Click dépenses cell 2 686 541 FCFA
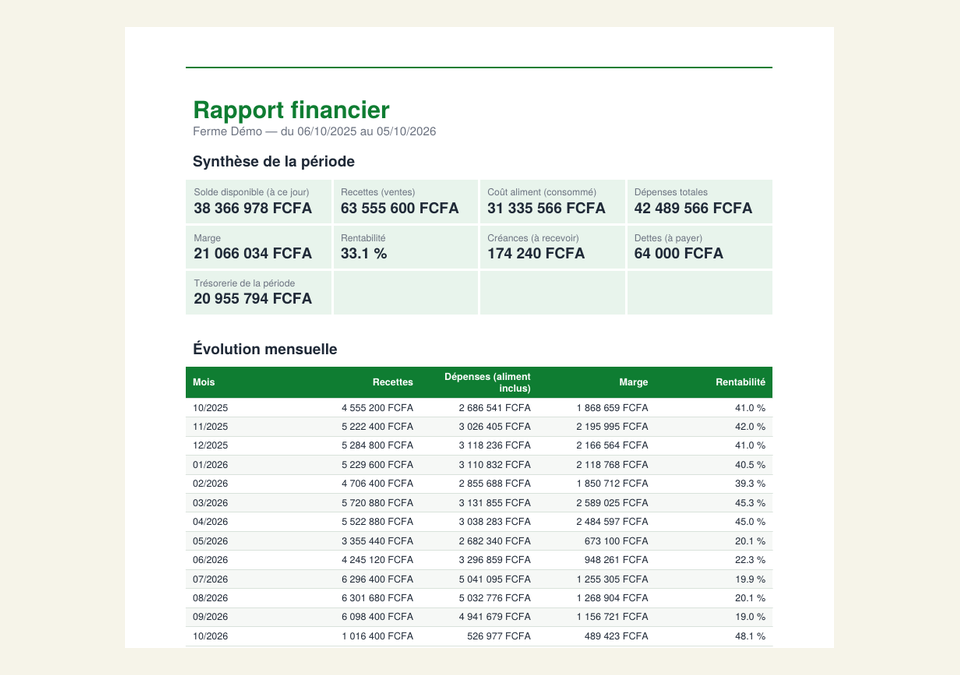Screen dimensions: 960x675 point(495,408)
